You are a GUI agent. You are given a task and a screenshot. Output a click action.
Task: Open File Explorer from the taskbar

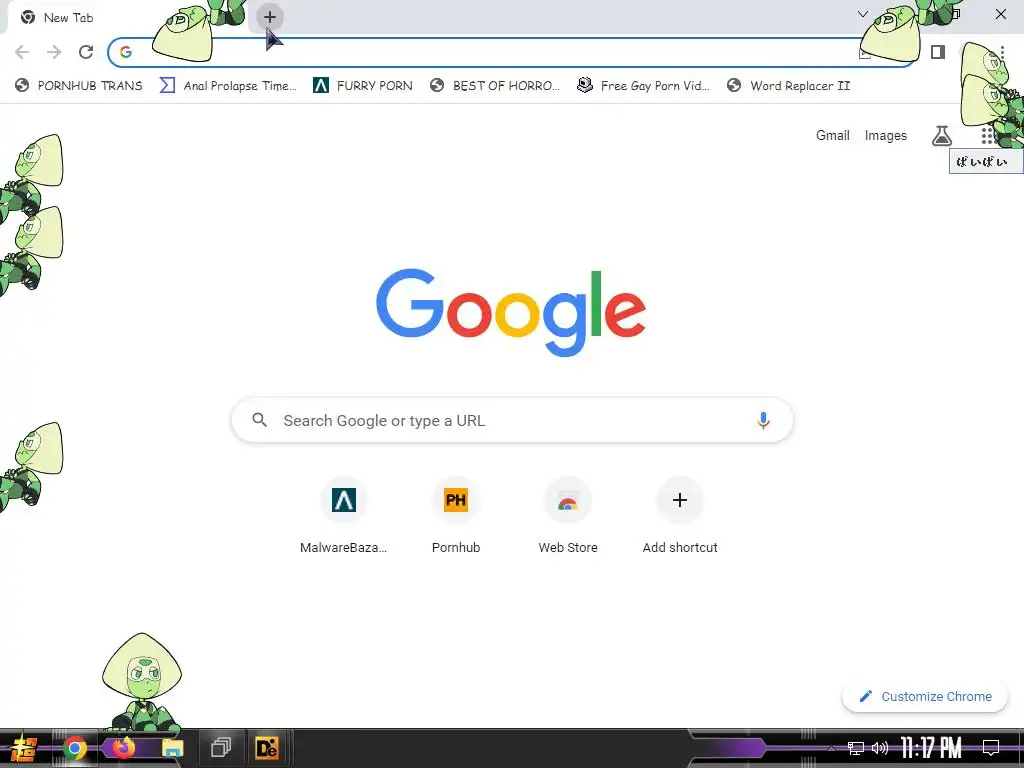172,748
